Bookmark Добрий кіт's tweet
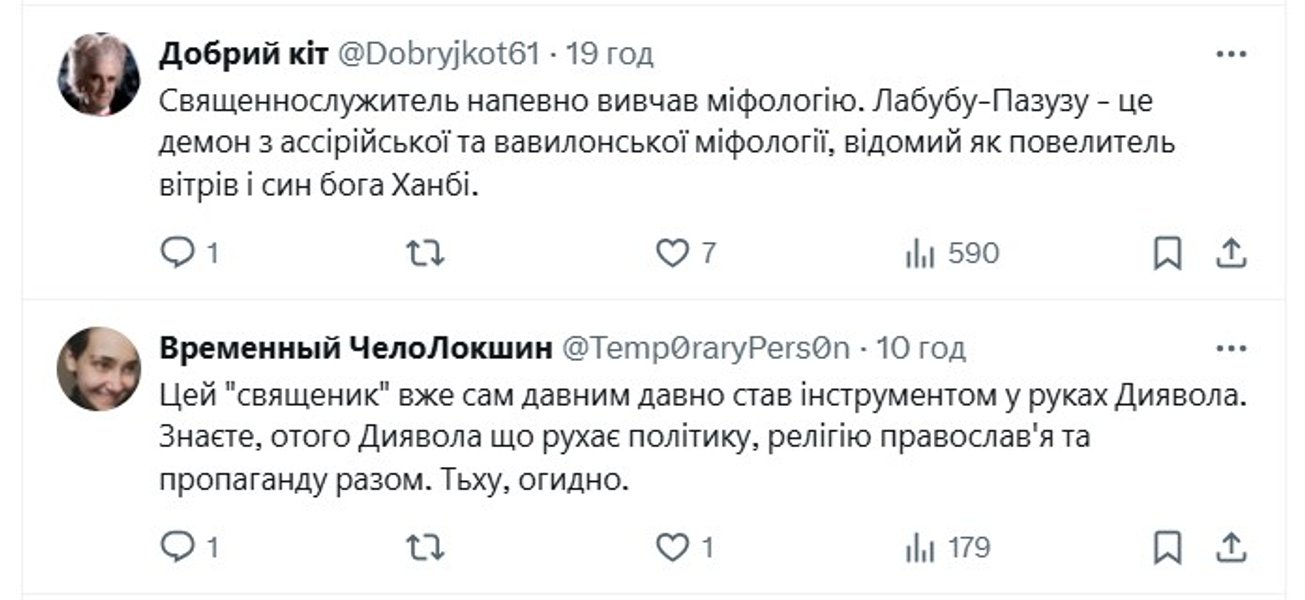This screenshot has height=600, width=1305. point(1168,253)
